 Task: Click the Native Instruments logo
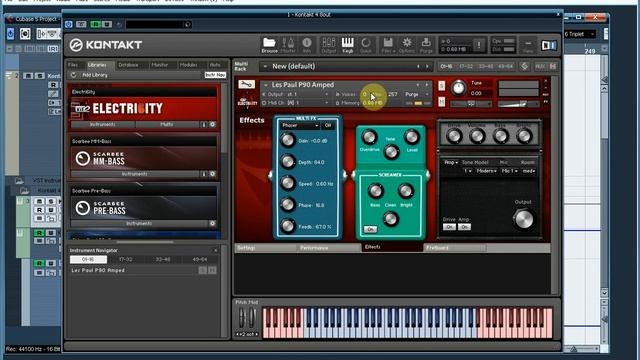coord(549,45)
